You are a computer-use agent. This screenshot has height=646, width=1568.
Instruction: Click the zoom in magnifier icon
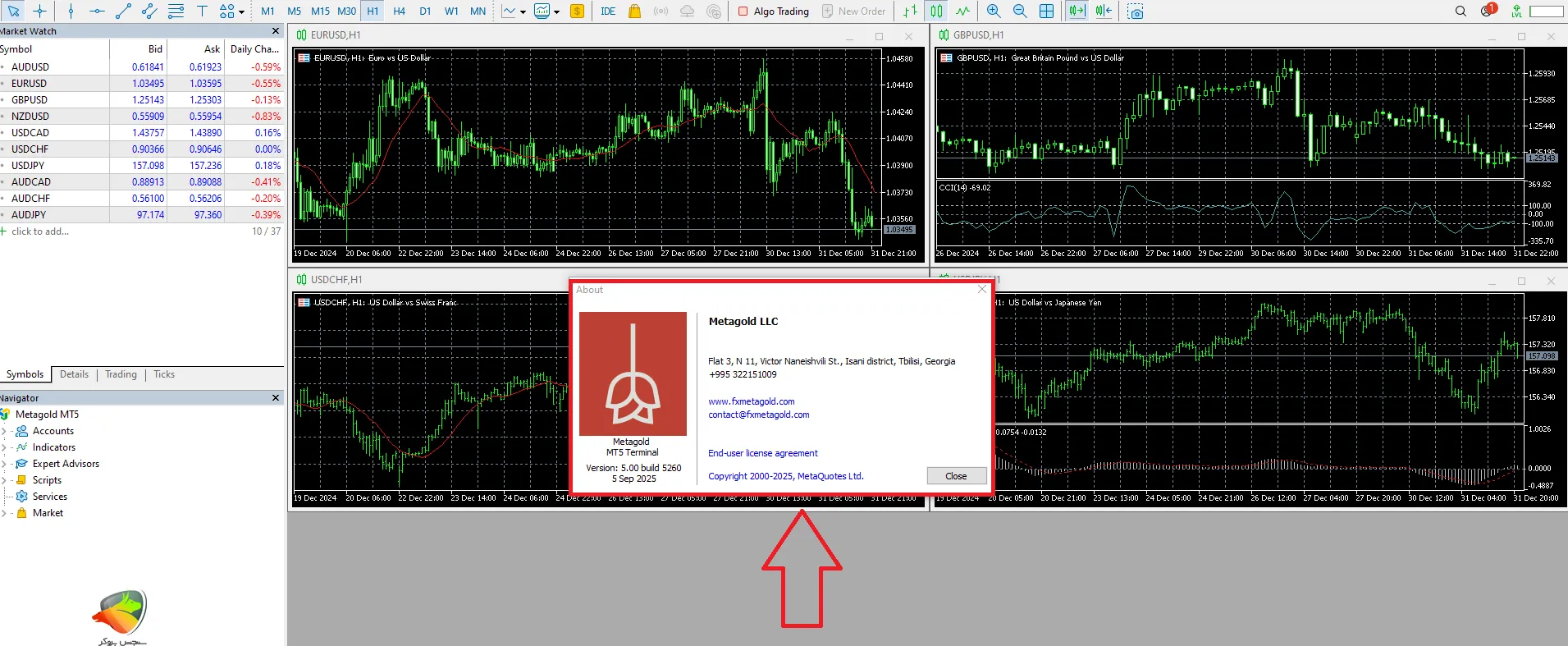coord(994,11)
